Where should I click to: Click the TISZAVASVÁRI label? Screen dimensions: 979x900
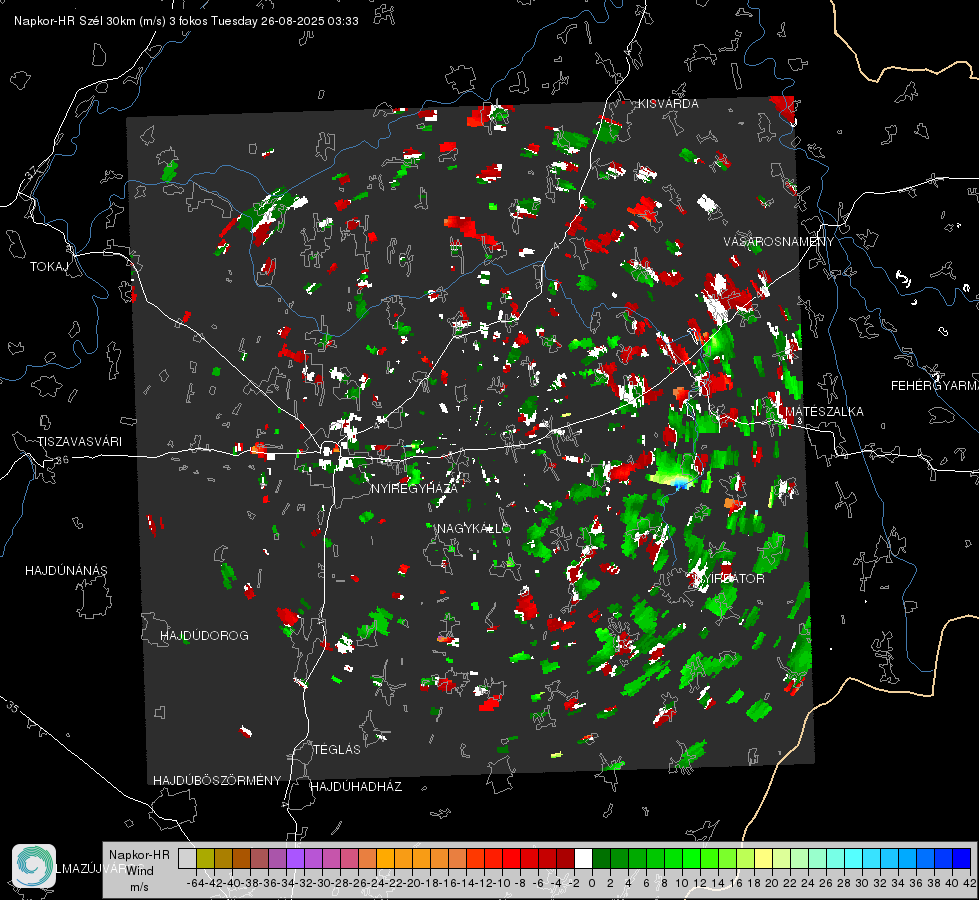pyautogui.click(x=79, y=442)
